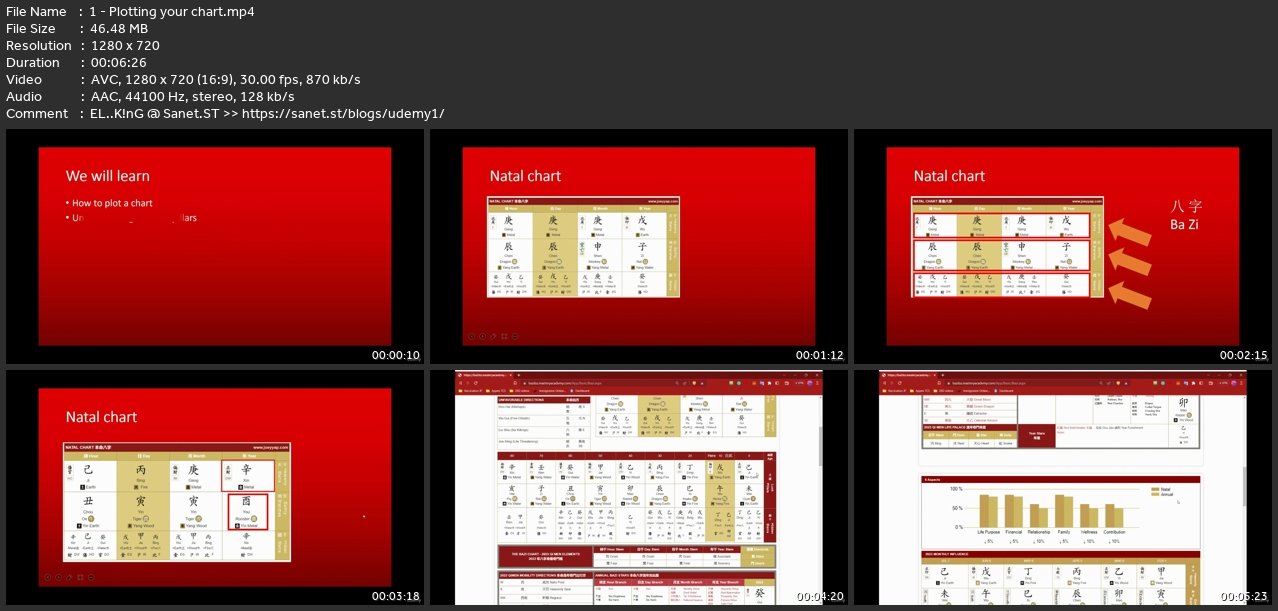Open the thumbnail at 00:02:15
The image size is (1278, 611).
tap(1063, 247)
